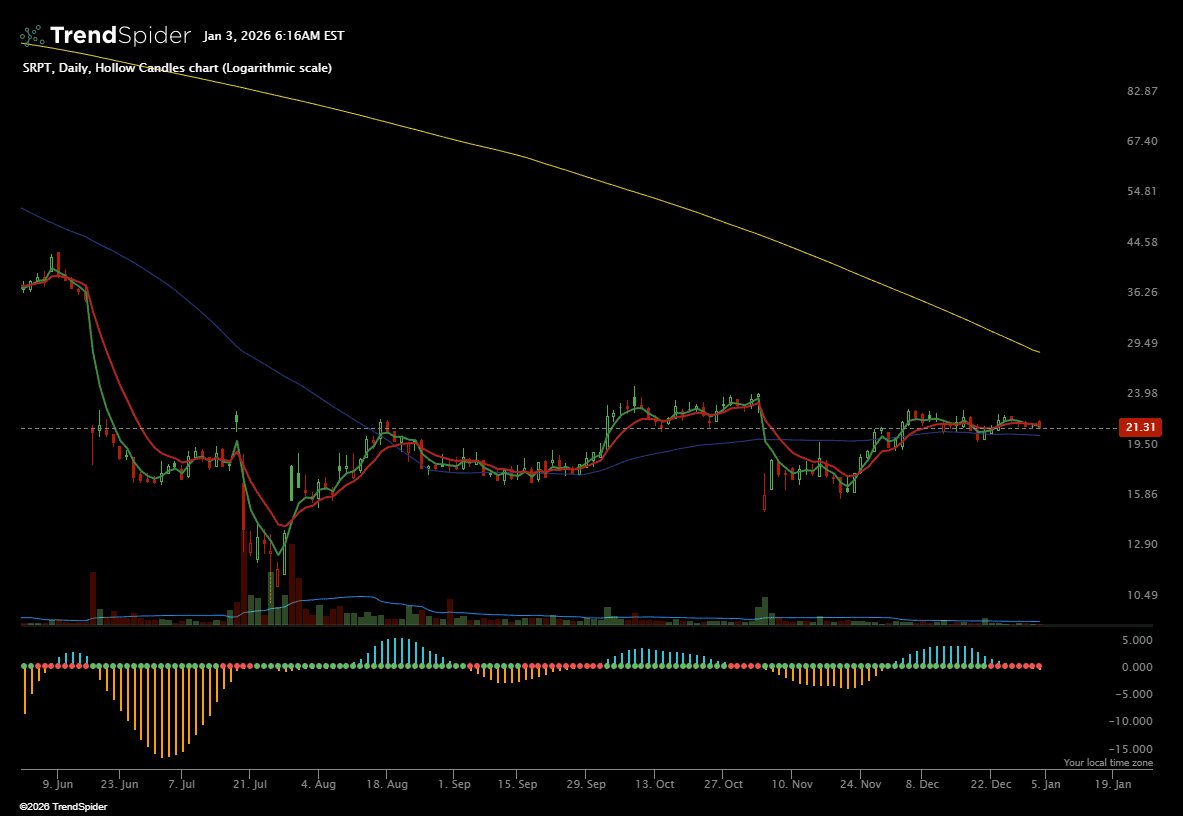The image size is (1183, 816).
Task: Click the 'Your local time zone' label
Action: pos(1108,763)
